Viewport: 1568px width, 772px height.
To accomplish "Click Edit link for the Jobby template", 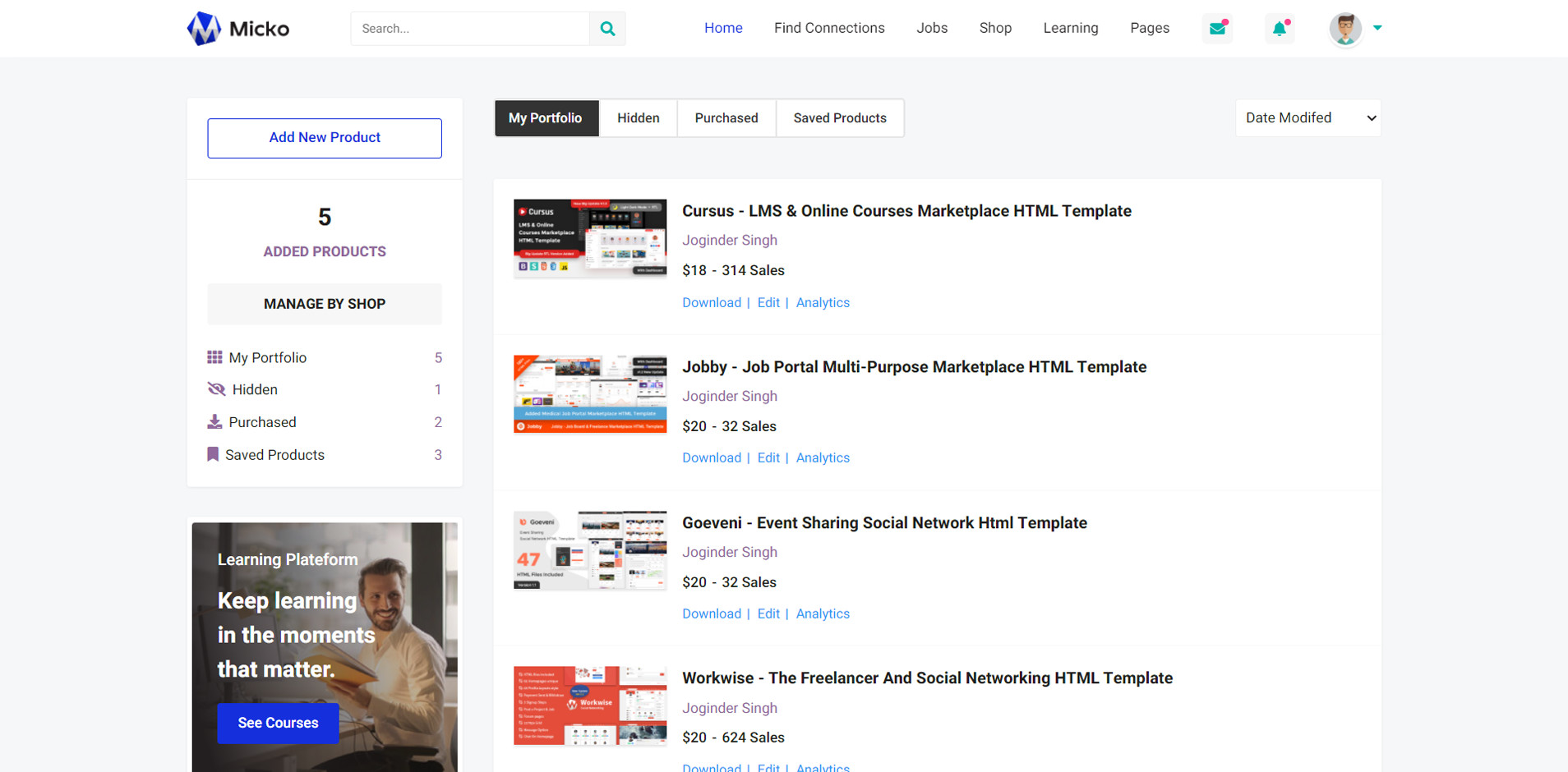I will coord(768,458).
